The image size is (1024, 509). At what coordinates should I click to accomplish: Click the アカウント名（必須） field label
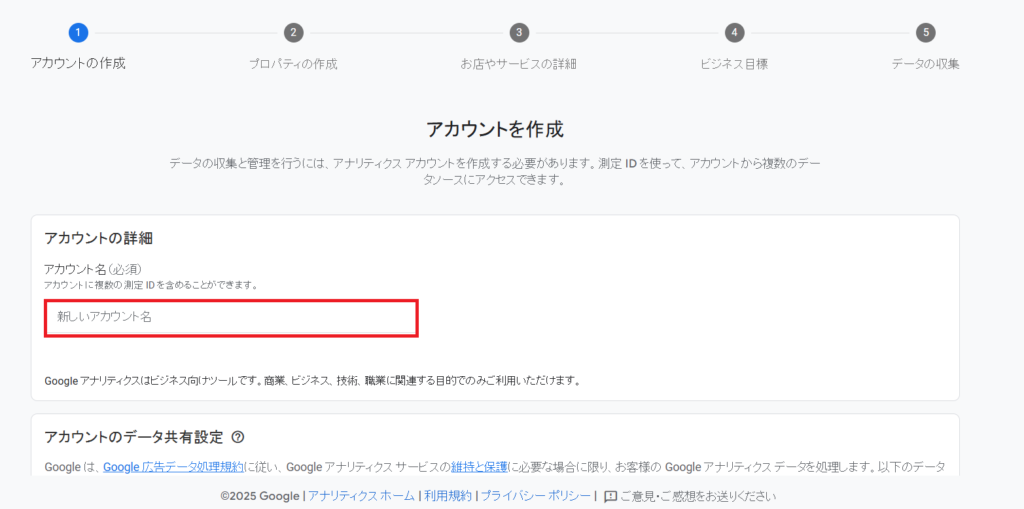[x=92, y=269]
